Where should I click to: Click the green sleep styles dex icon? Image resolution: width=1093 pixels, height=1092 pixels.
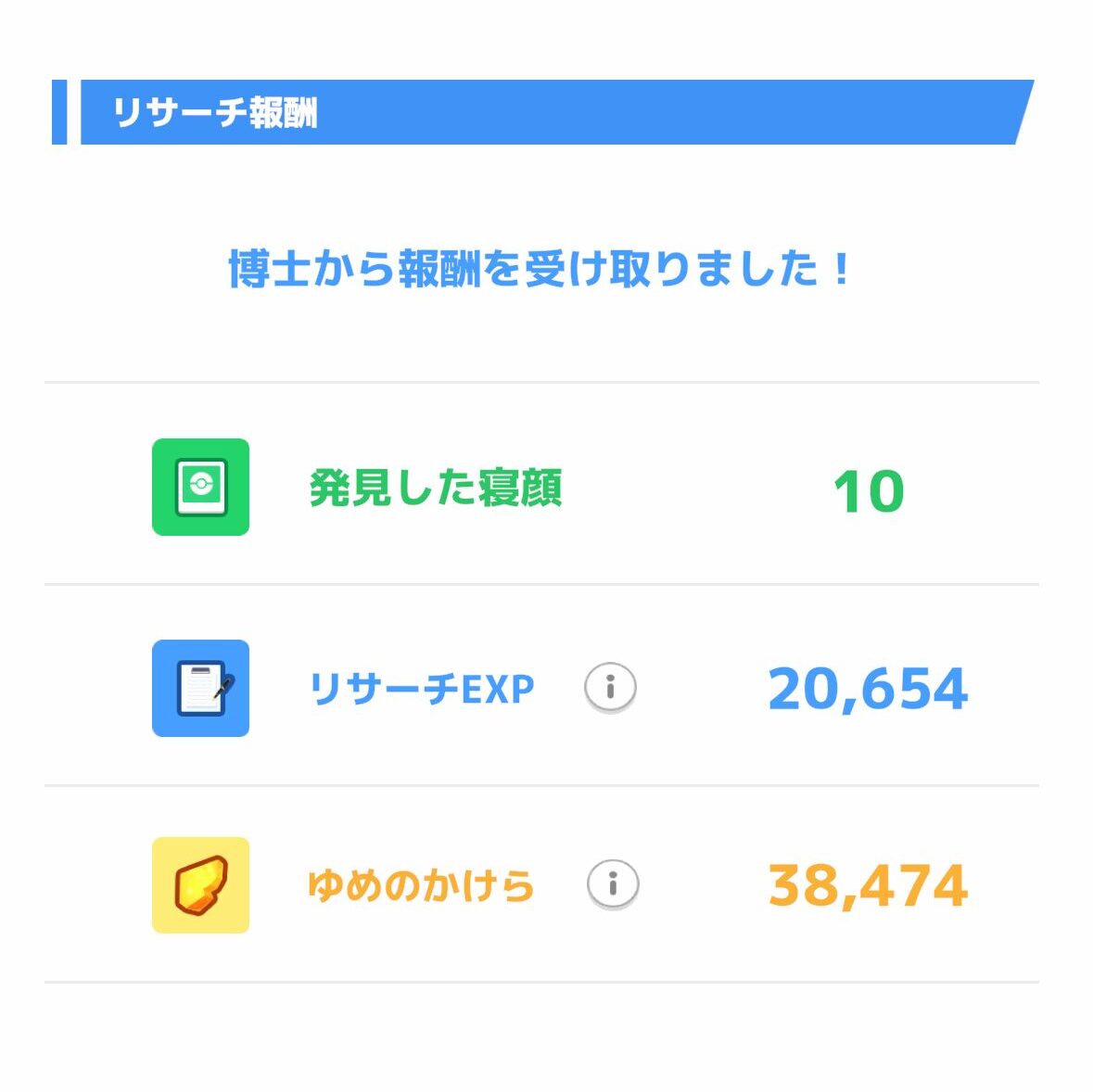point(200,487)
